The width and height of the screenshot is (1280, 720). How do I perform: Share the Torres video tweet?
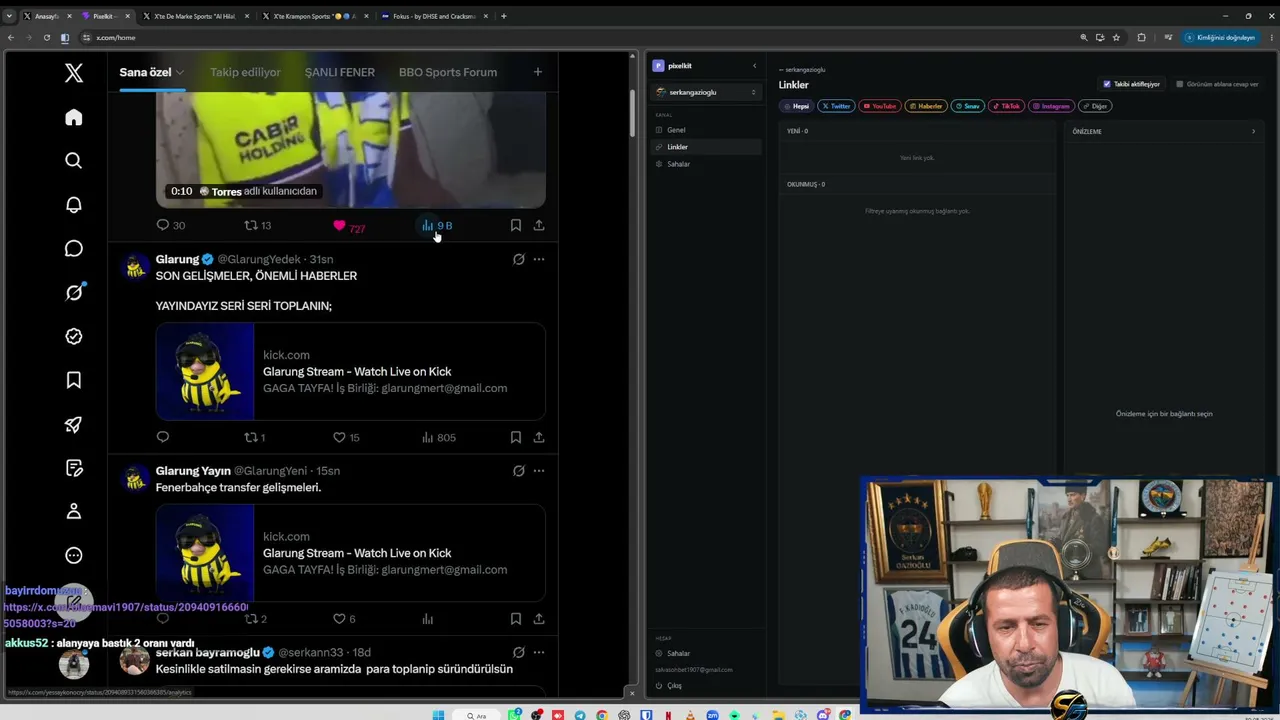pos(539,225)
